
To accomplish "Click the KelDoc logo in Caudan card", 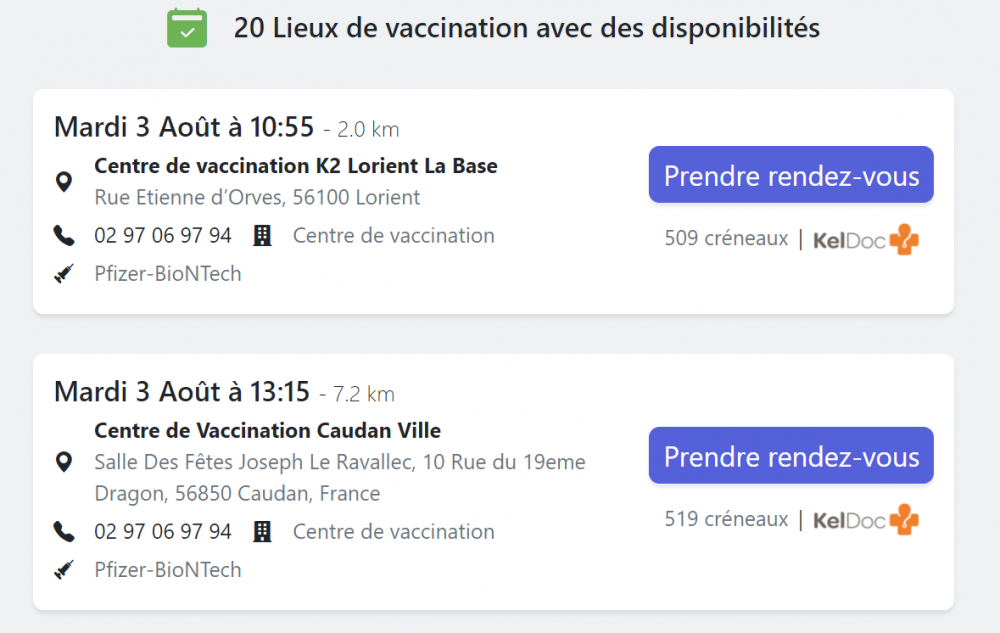I will [x=866, y=520].
